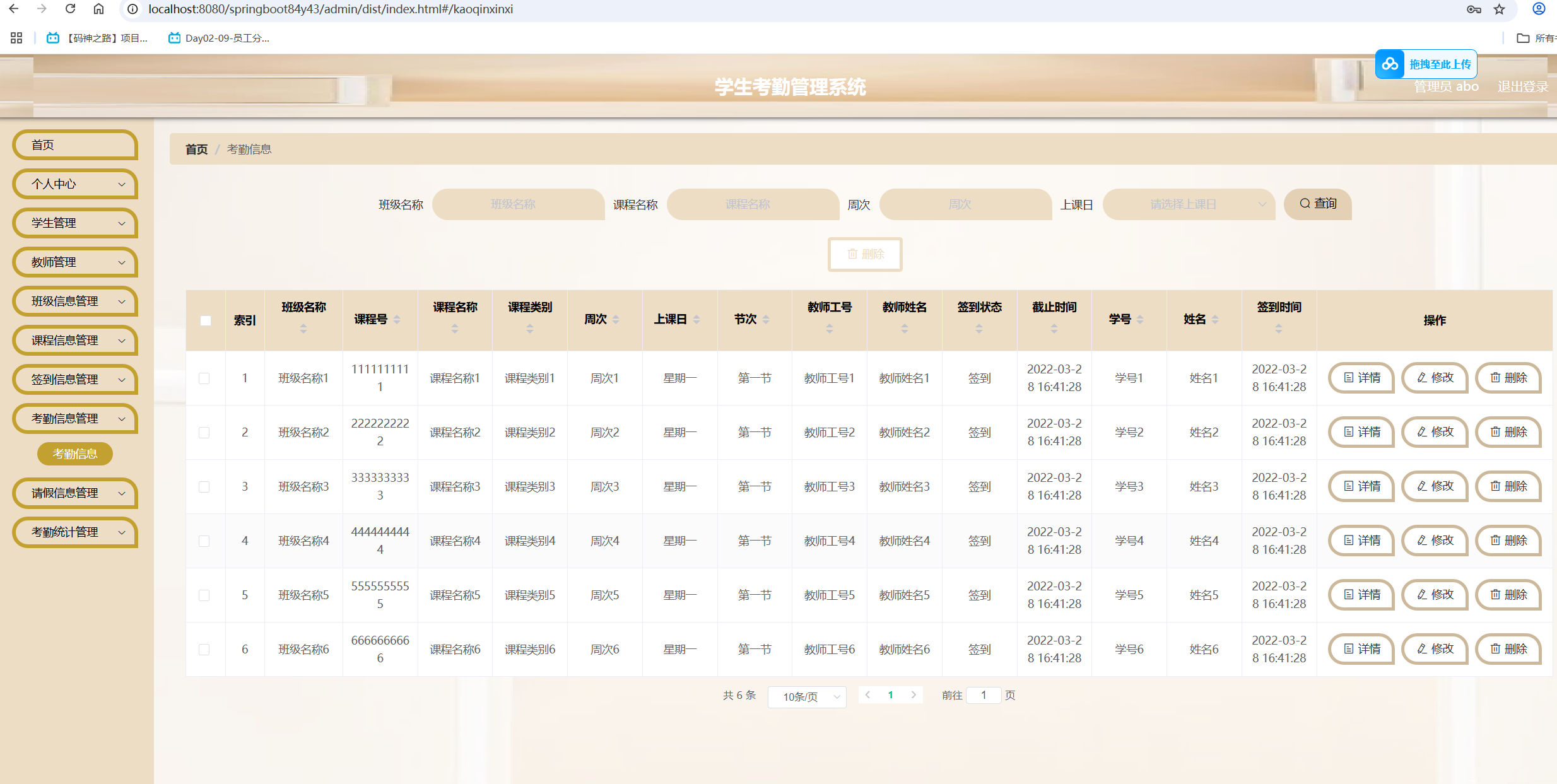Open the 10条/页 page size dropdown
1557x784 pixels.
807,696
